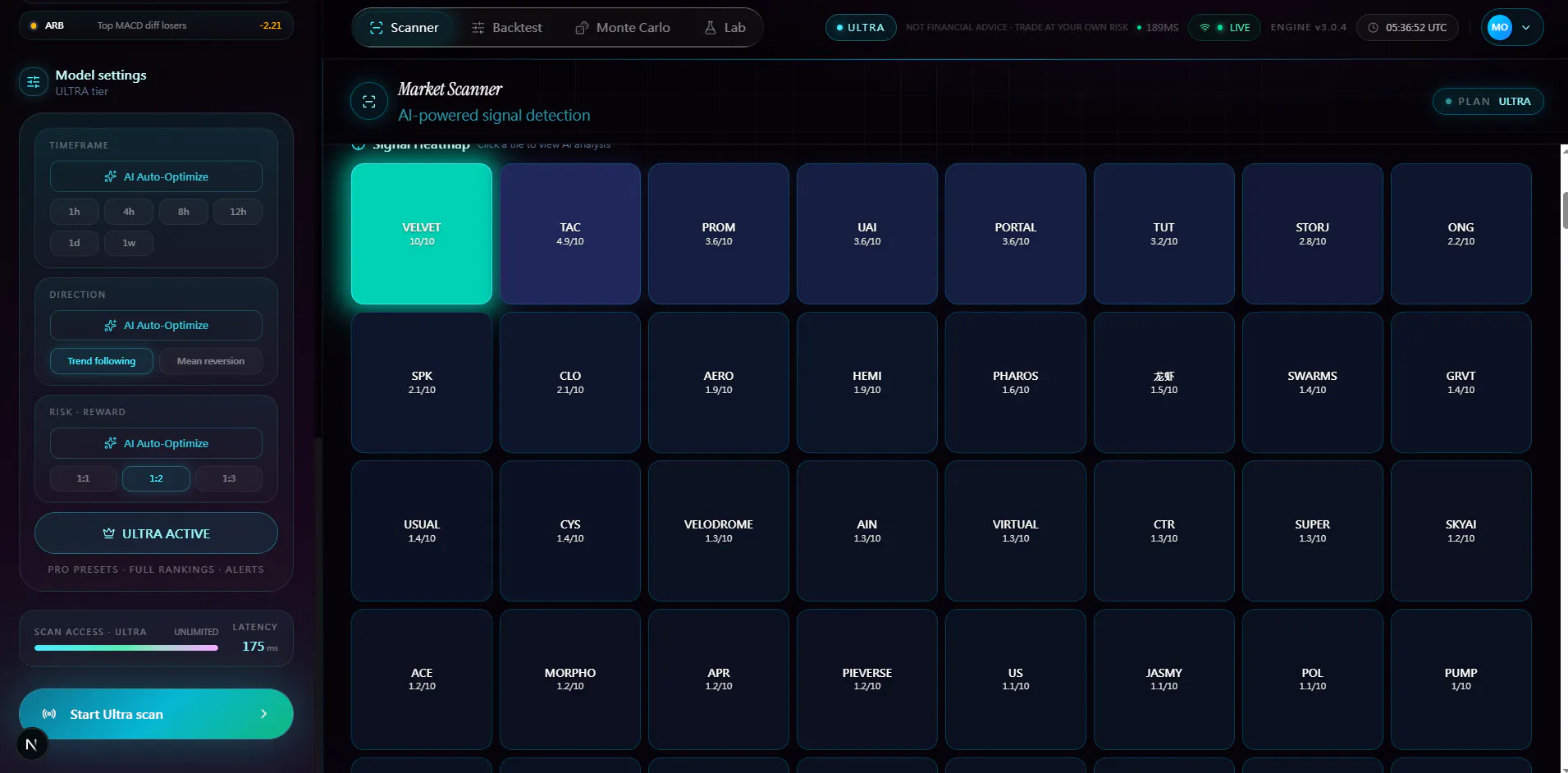The image size is (1568, 773).
Task: Set risk reward to 1:1
Action: click(83, 478)
